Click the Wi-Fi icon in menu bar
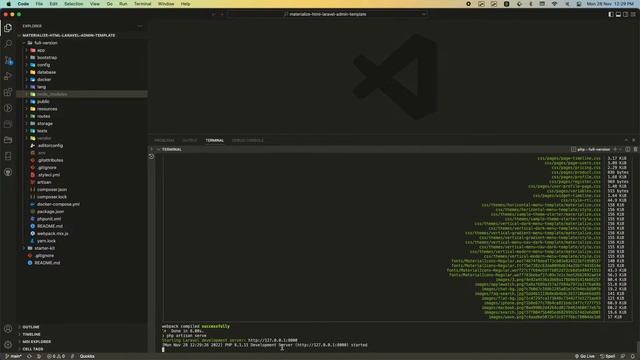The height and width of the screenshot is (360, 640). [554, 4]
